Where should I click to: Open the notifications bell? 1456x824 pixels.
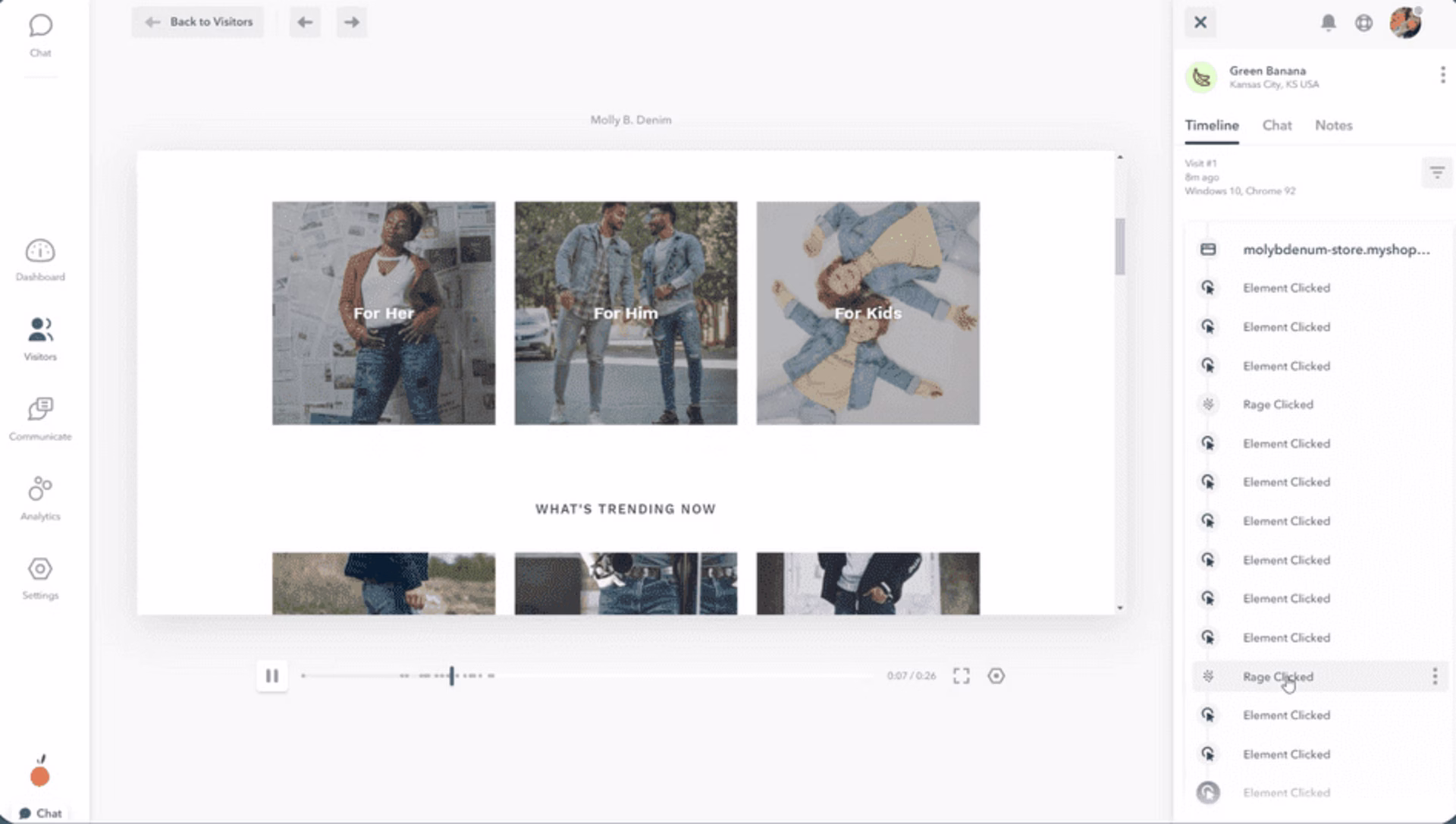pyautogui.click(x=1328, y=23)
